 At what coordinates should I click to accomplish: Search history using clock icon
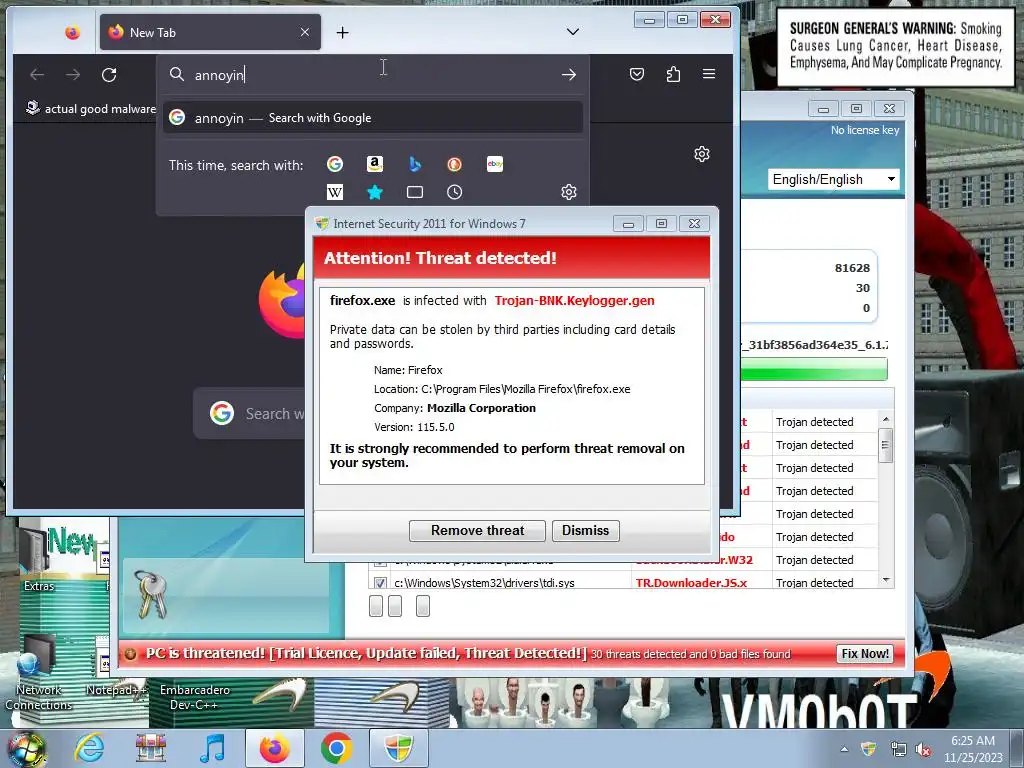point(455,192)
